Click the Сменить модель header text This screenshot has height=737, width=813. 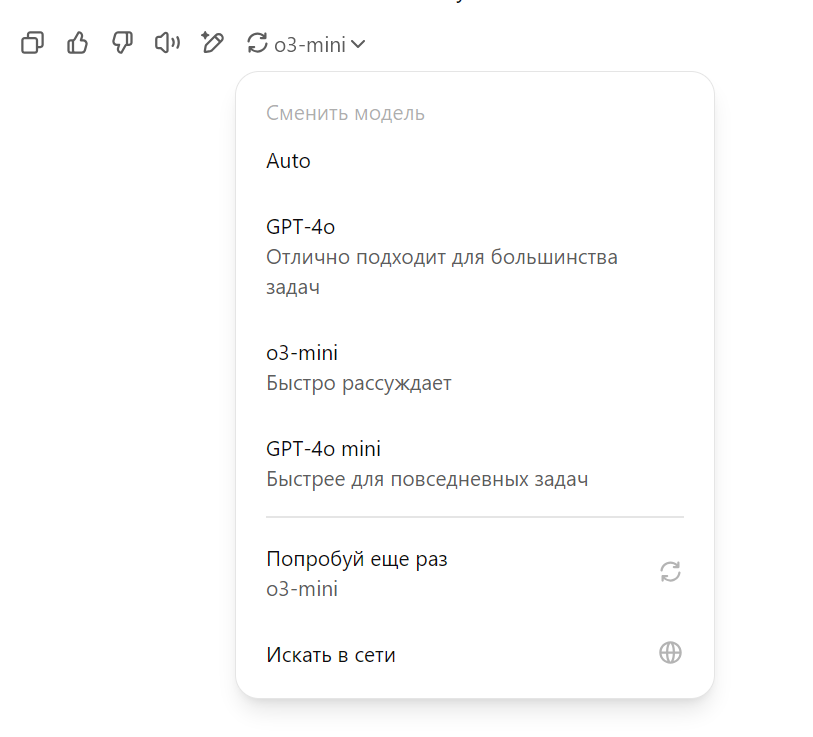coord(345,114)
